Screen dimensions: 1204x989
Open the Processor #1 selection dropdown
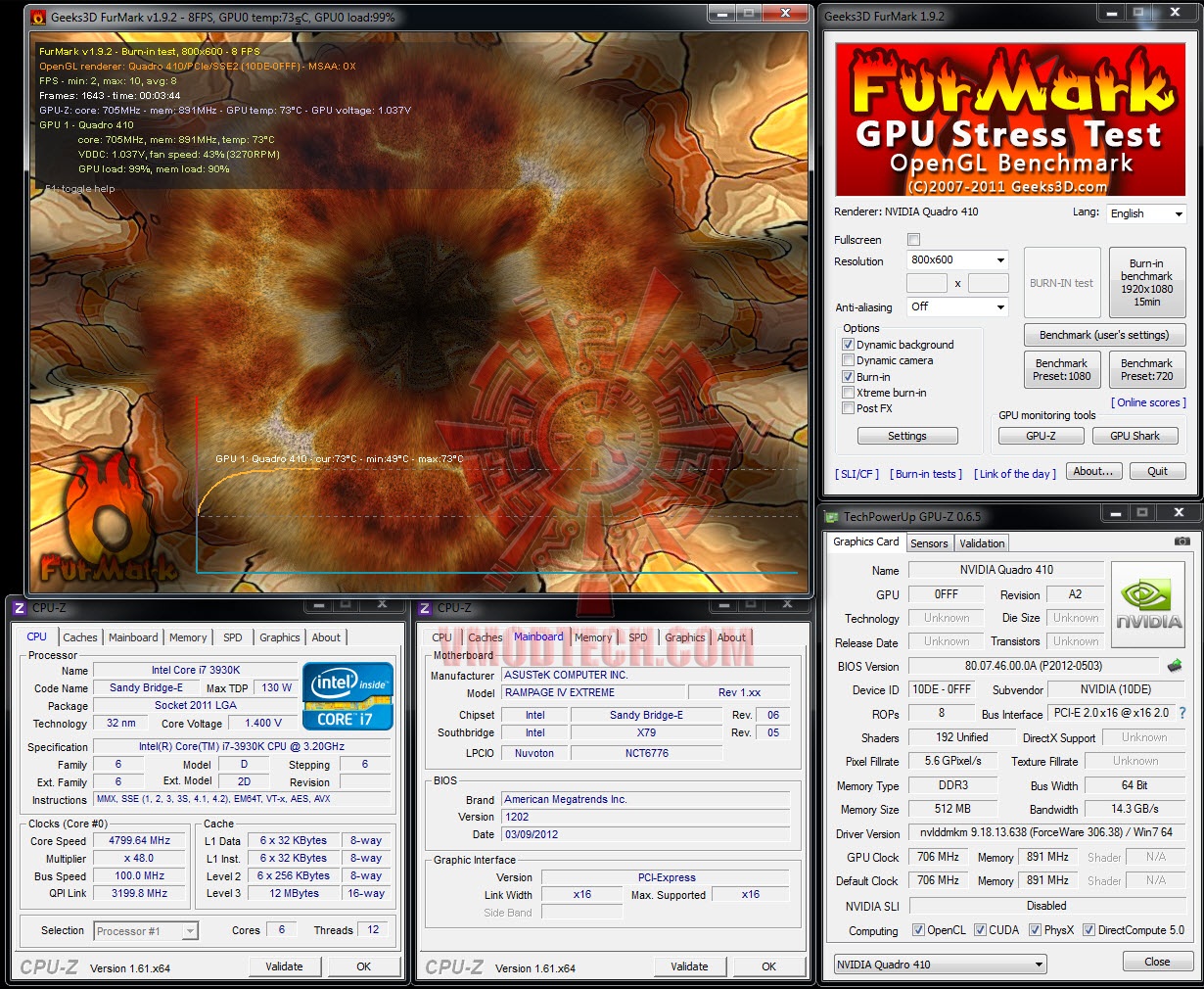coord(146,931)
